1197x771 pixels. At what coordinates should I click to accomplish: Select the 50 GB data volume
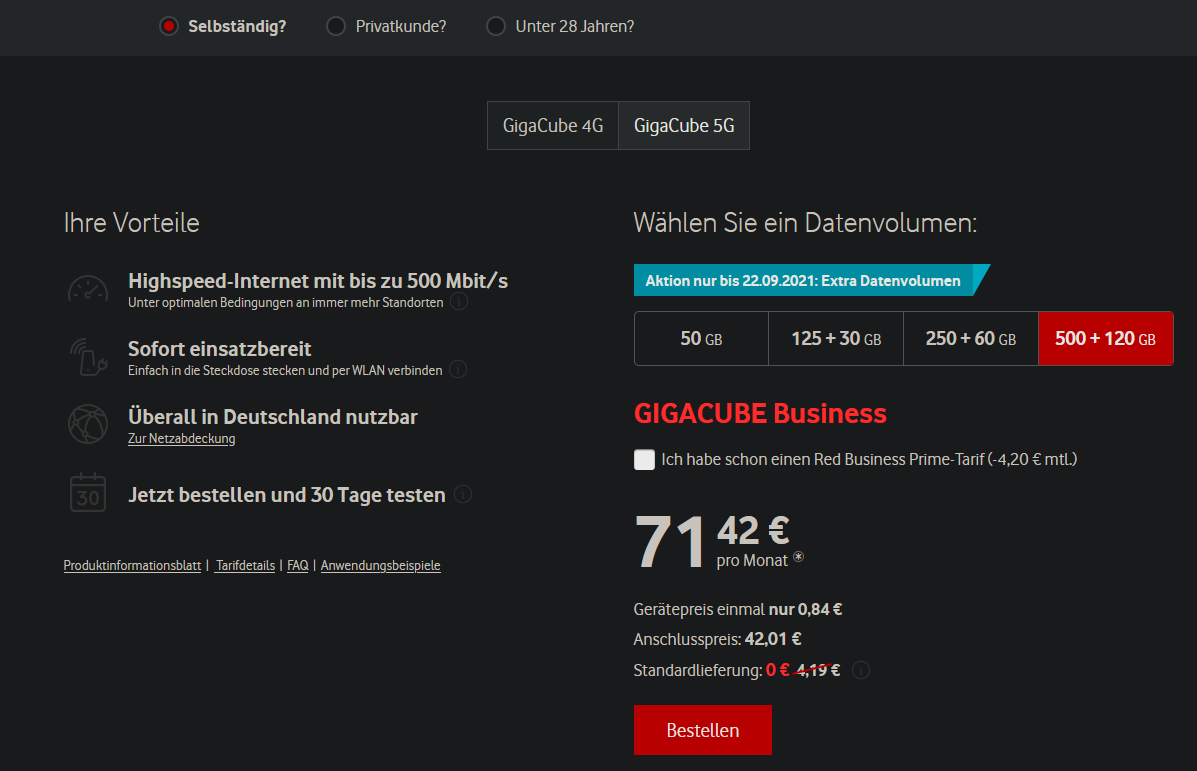pyautogui.click(x=701, y=338)
